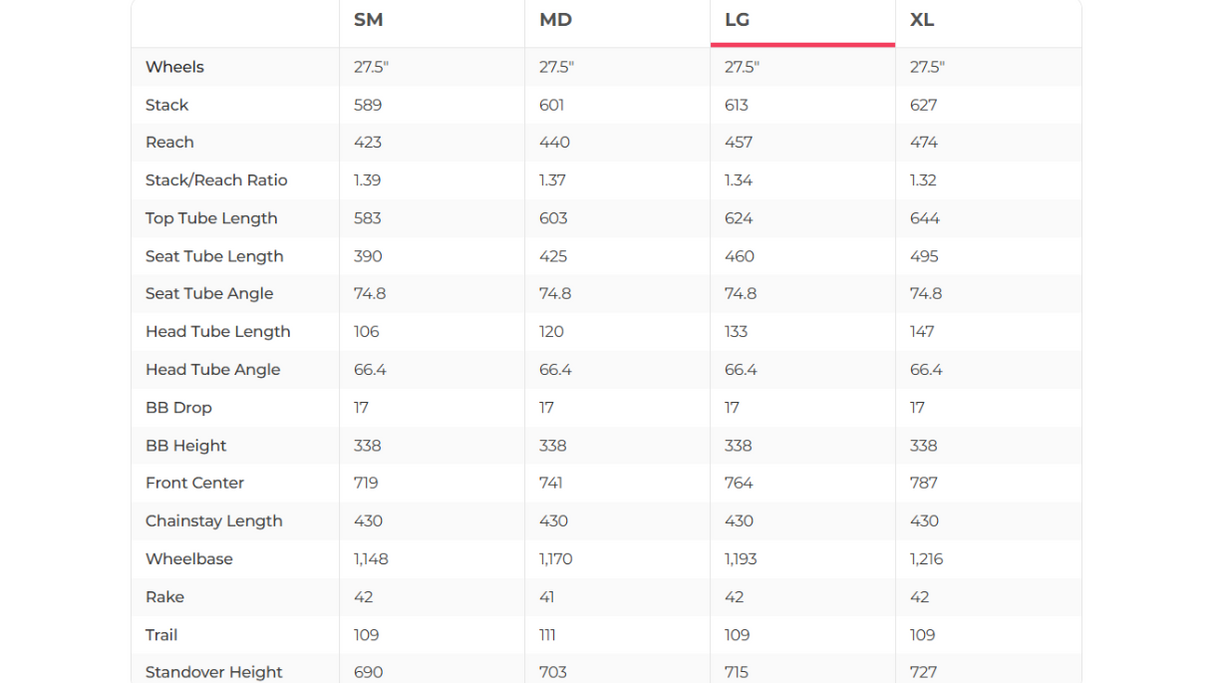Click the MD Trail value 111
The image size is (1214, 683).
click(x=547, y=634)
